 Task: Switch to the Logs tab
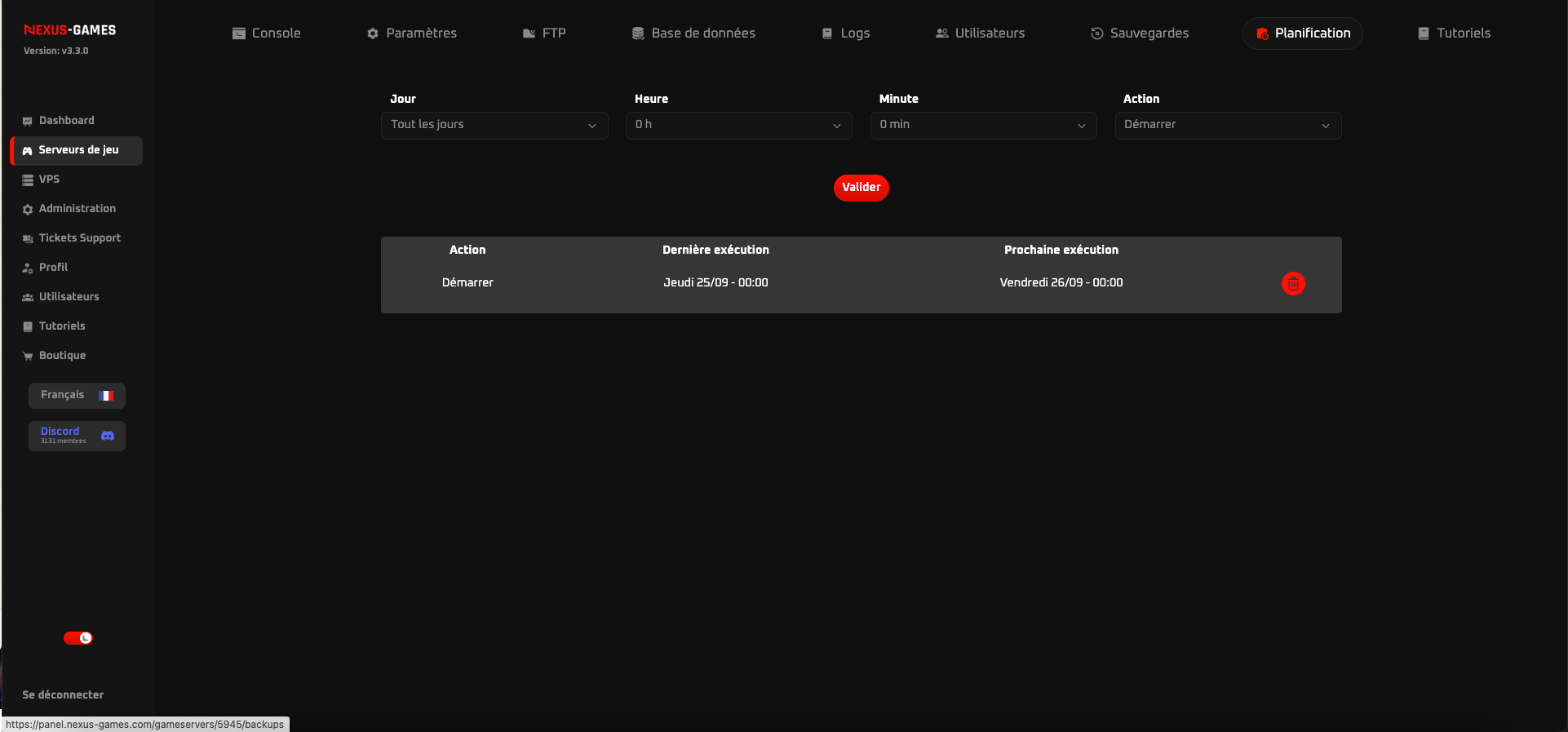pyautogui.click(x=846, y=33)
